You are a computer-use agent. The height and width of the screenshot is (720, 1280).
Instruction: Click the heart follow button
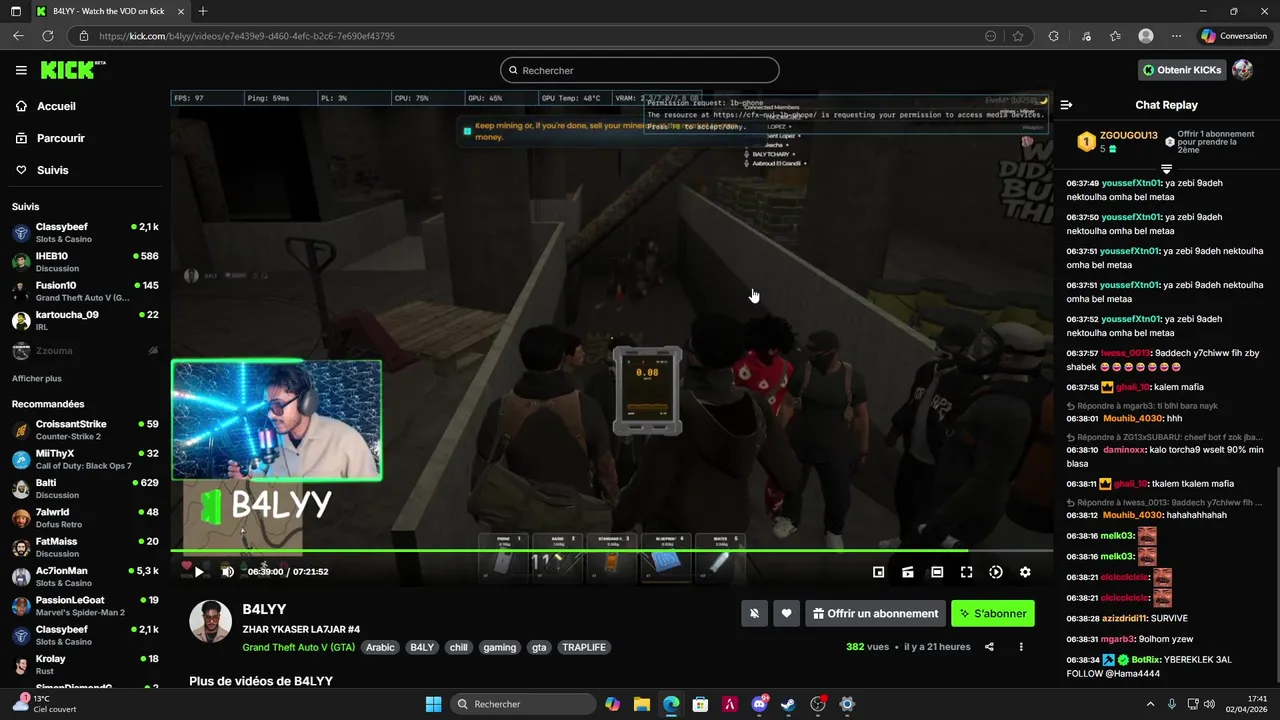click(787, 613)
